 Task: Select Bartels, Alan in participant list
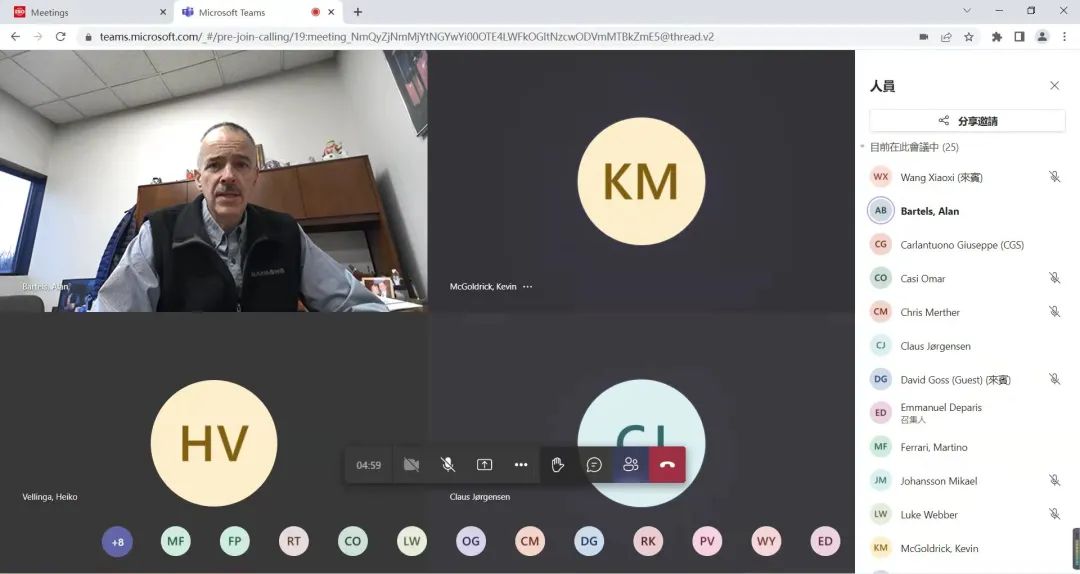(x=929, y=211)
